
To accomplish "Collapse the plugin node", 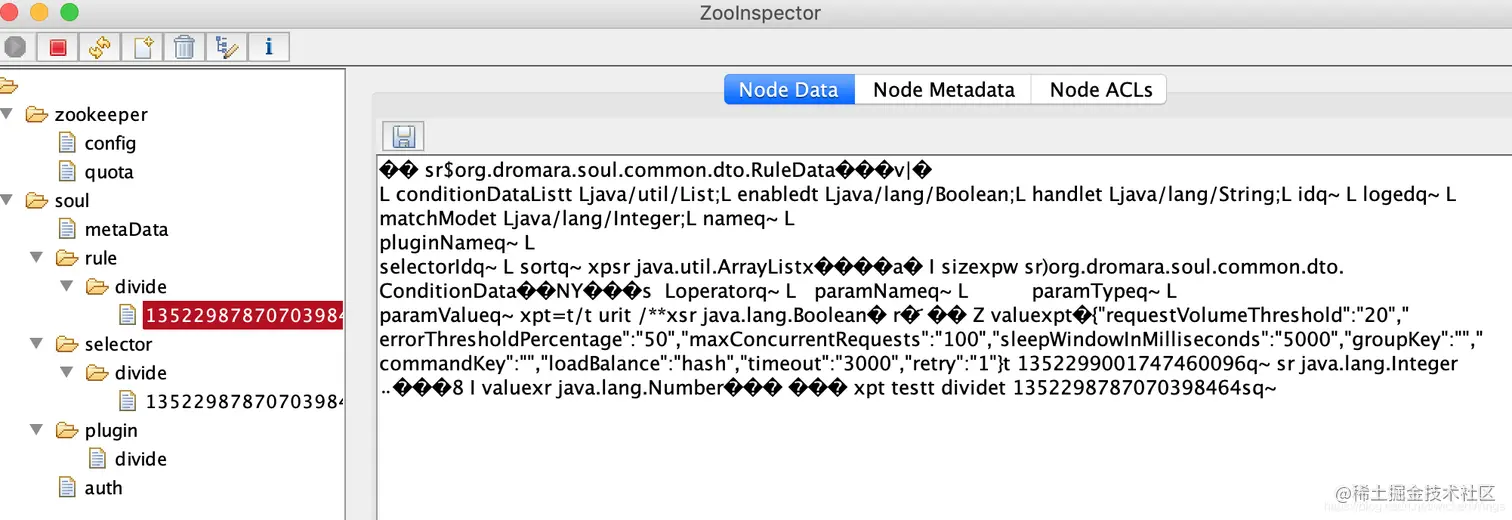I will pyautogui.click(x=37, y=431).
